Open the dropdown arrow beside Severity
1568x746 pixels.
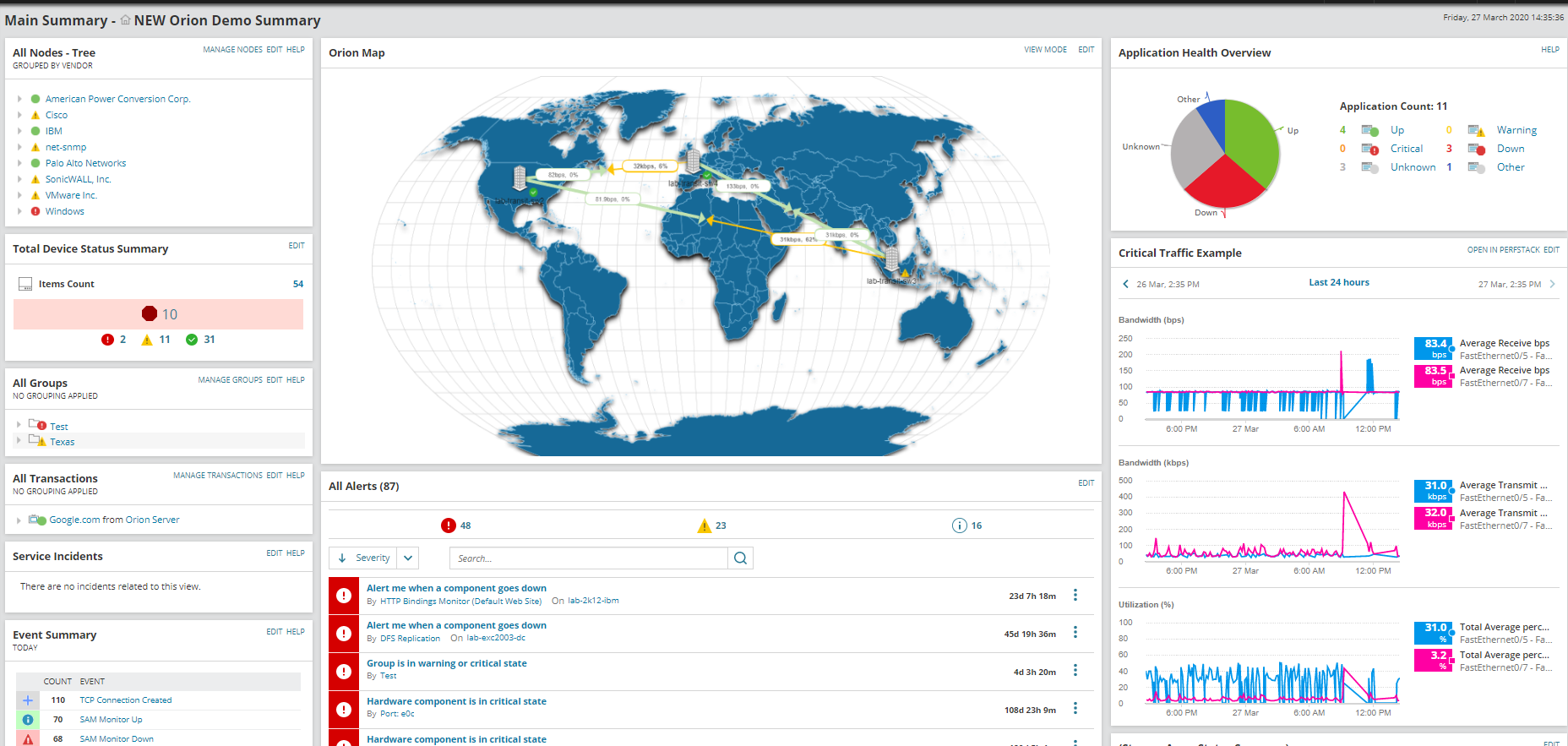tap(409, 558)
